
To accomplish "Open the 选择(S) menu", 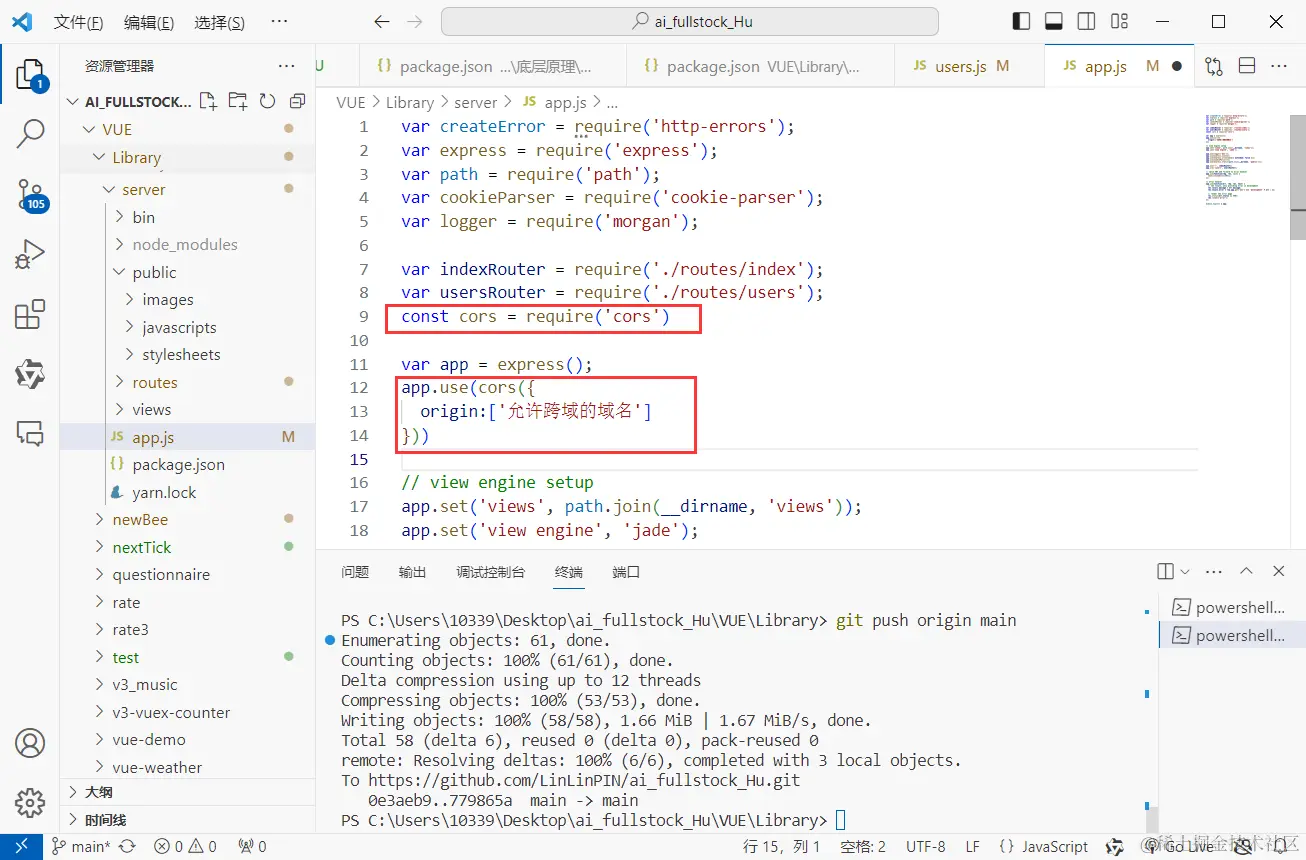I will coord(219,22).
